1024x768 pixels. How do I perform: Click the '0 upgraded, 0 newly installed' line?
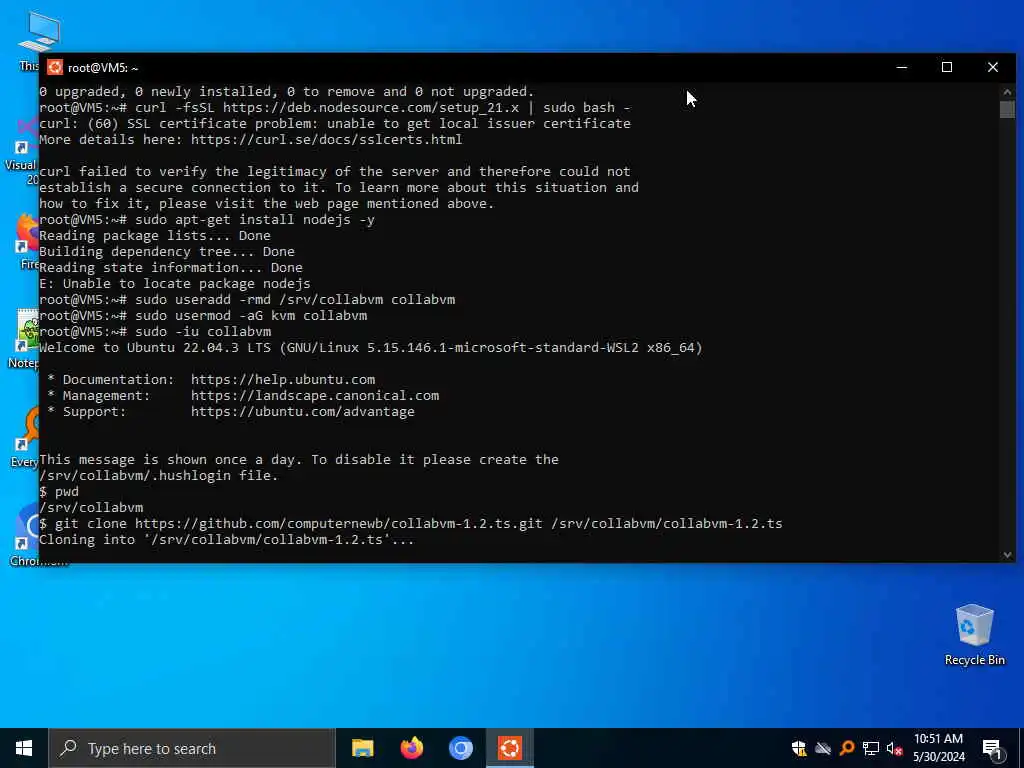point(287,91)
